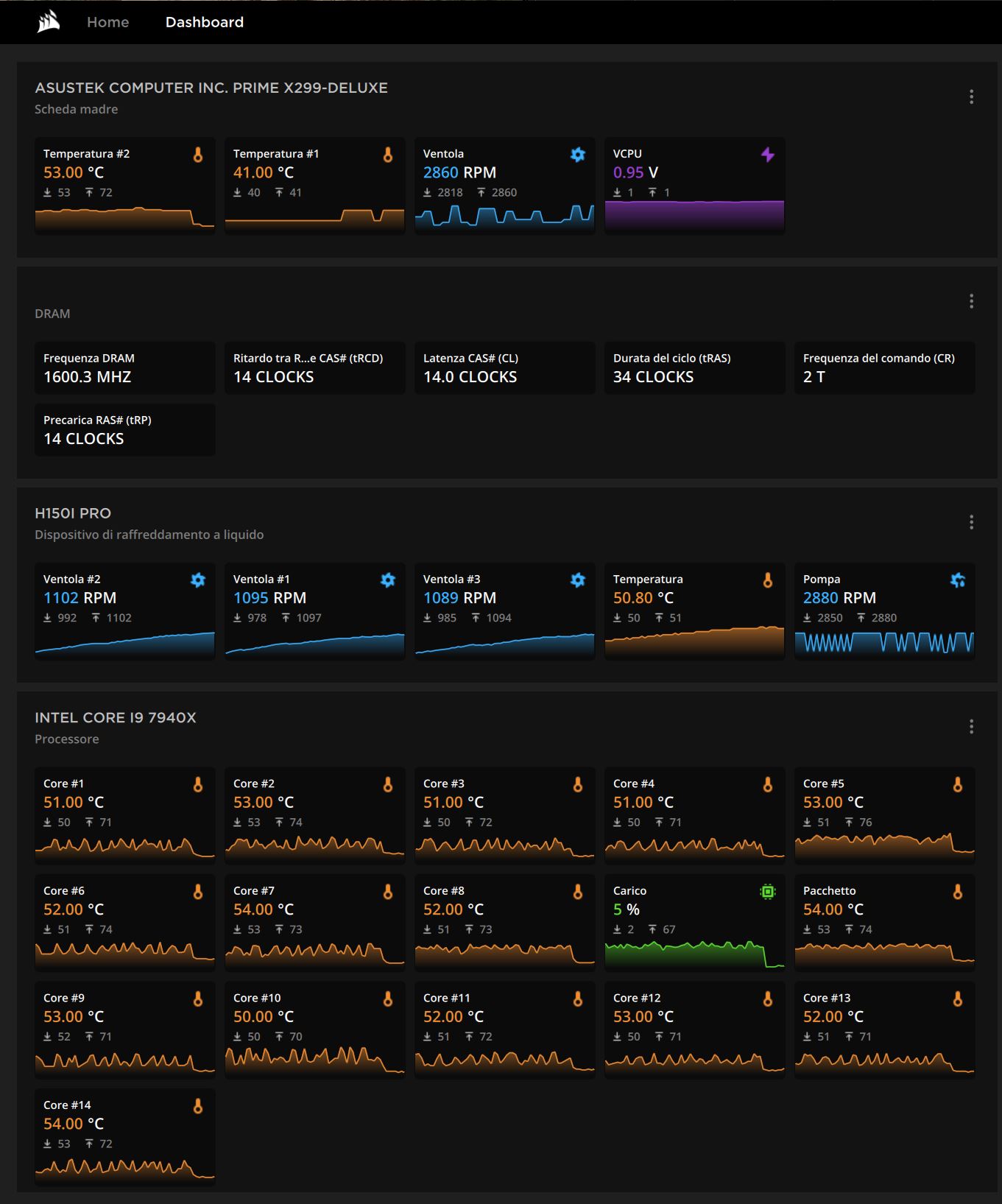This screenshot has width=1002, height=1204.
Task: Select the Frequenza del comando (CR) card
Action: (885, 367)
